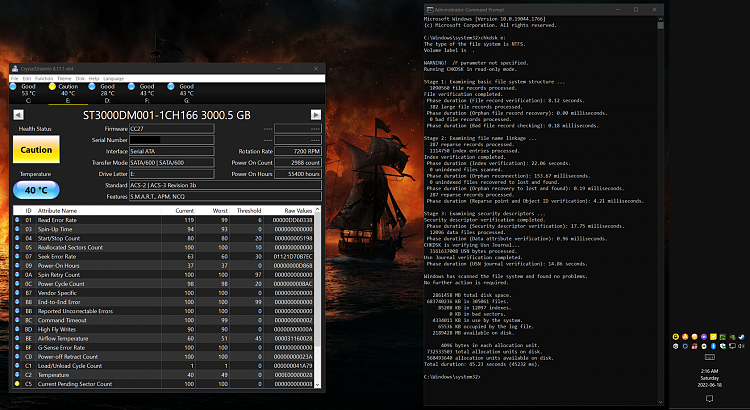
Task: Select the Seek Error Rate row
Action: (164, 256)
